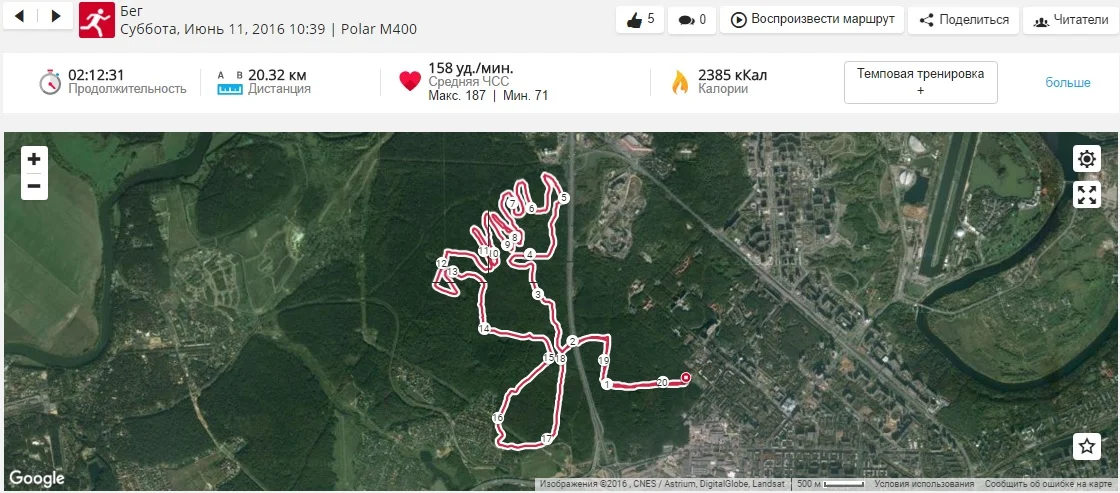Zoom in on the map

[x=34, y=159]
